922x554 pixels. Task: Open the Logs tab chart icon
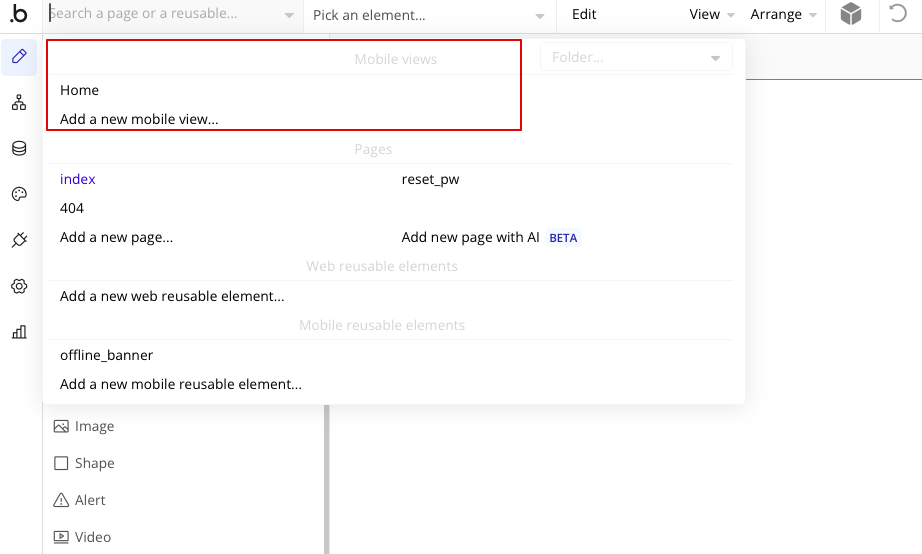coord(19,332)
